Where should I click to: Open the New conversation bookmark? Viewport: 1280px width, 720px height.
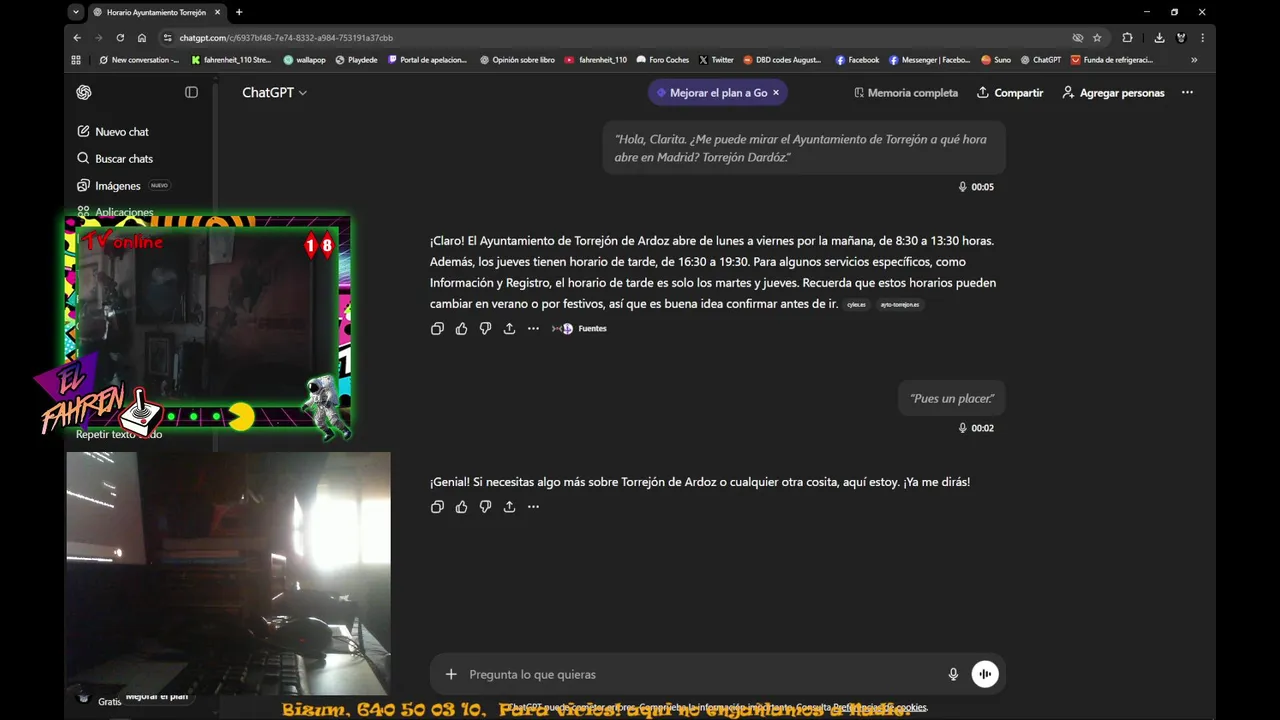coord(139,60)
